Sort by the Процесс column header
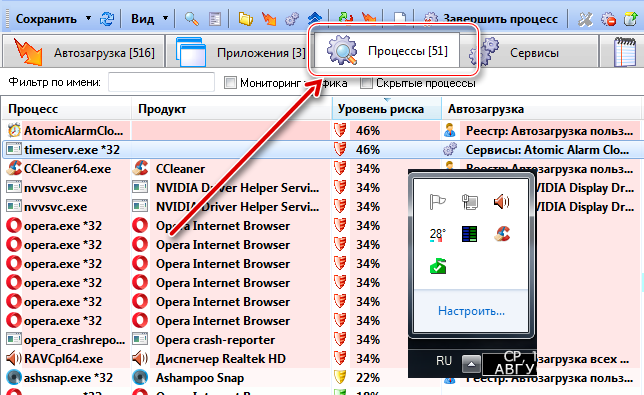644x395 pixels. coord(67,109)
